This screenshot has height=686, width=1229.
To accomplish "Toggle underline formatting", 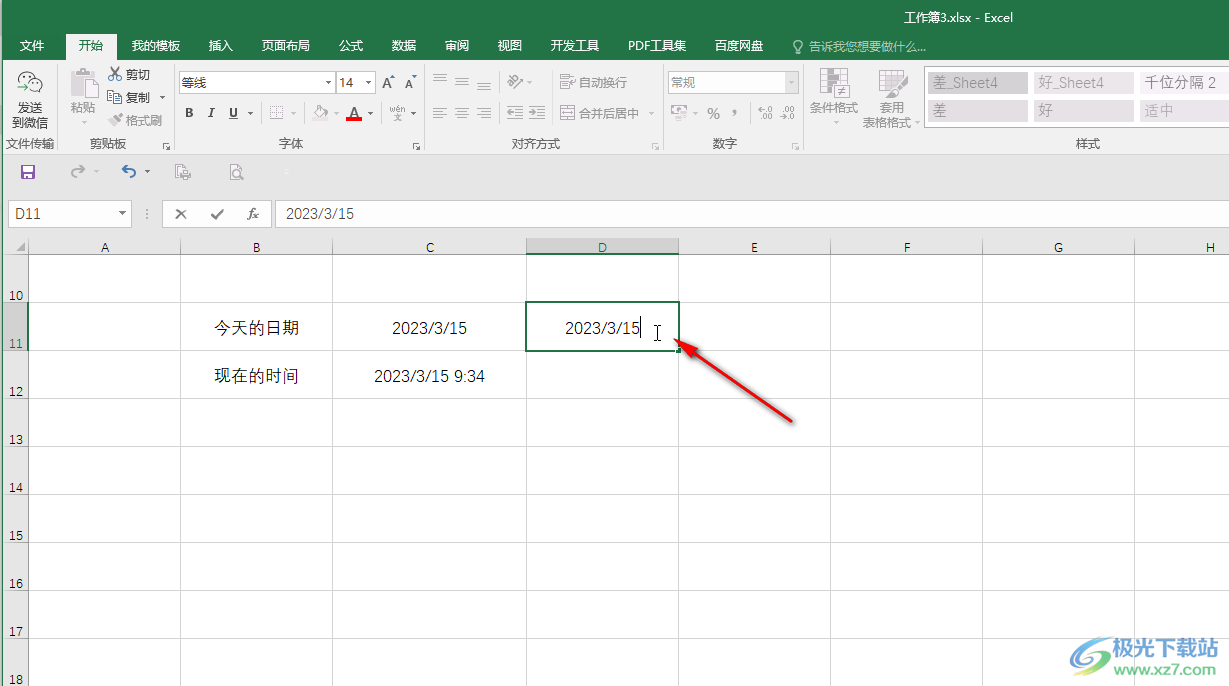I will 233,113.
